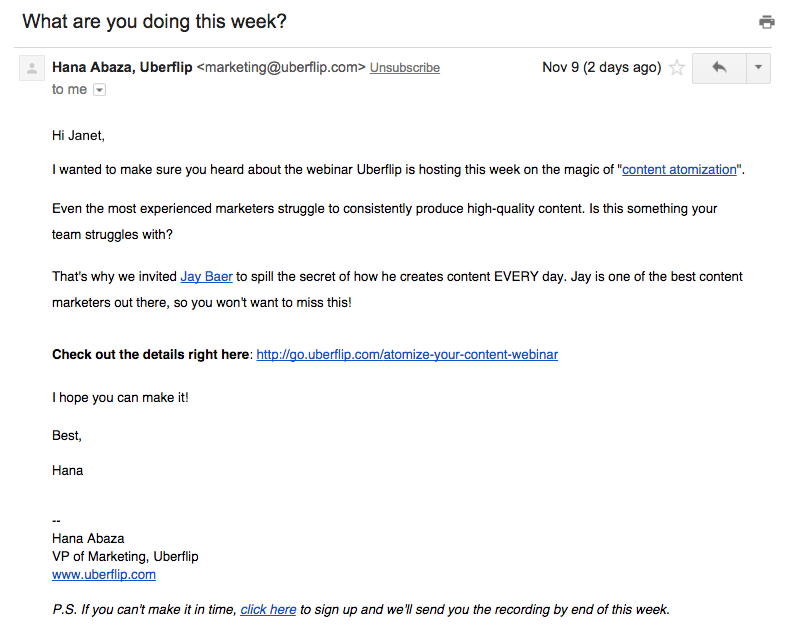Click the date "Nov 9 (2 days ago)"
Image resolution: width=795 pixels, height=625 pixels.
click(x=601, y=67)
